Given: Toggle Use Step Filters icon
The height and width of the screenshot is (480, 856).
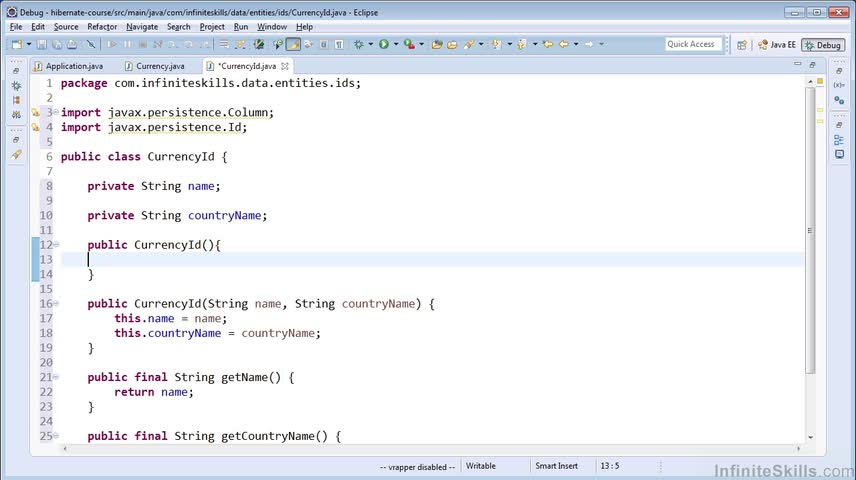Looking at the screenshot, I should [x=240, y=44].
